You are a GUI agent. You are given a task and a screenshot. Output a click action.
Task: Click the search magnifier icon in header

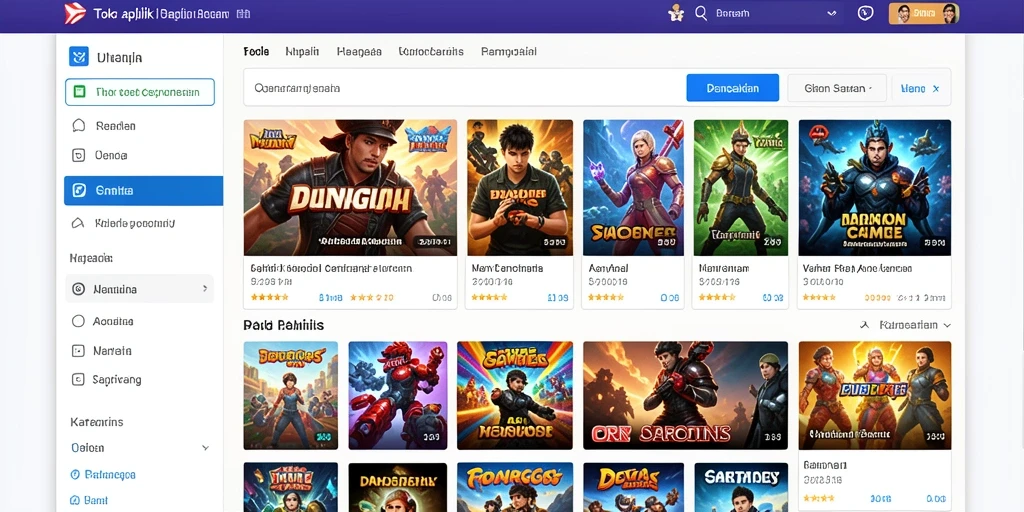(x=701, y=13)
